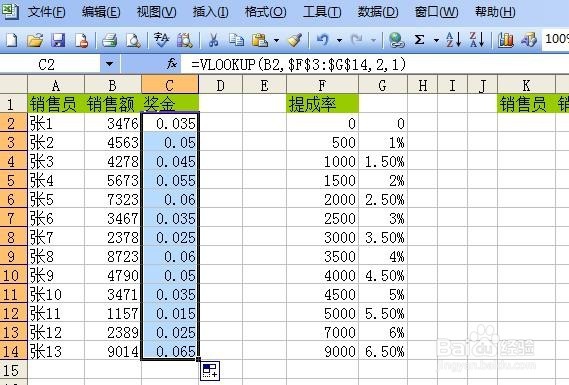
Task: Expand the Undo history dropdown arrow
Action: [x=339, y=40]
